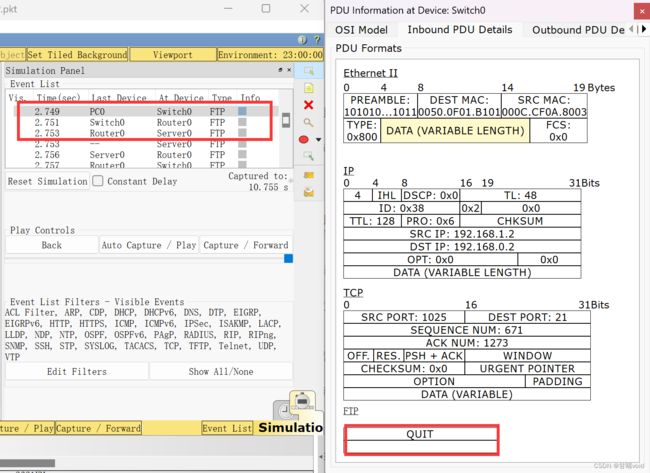650x473 pixels.
Task: Open the drawing shape dropdown arrow
Action: pos(318,140)
